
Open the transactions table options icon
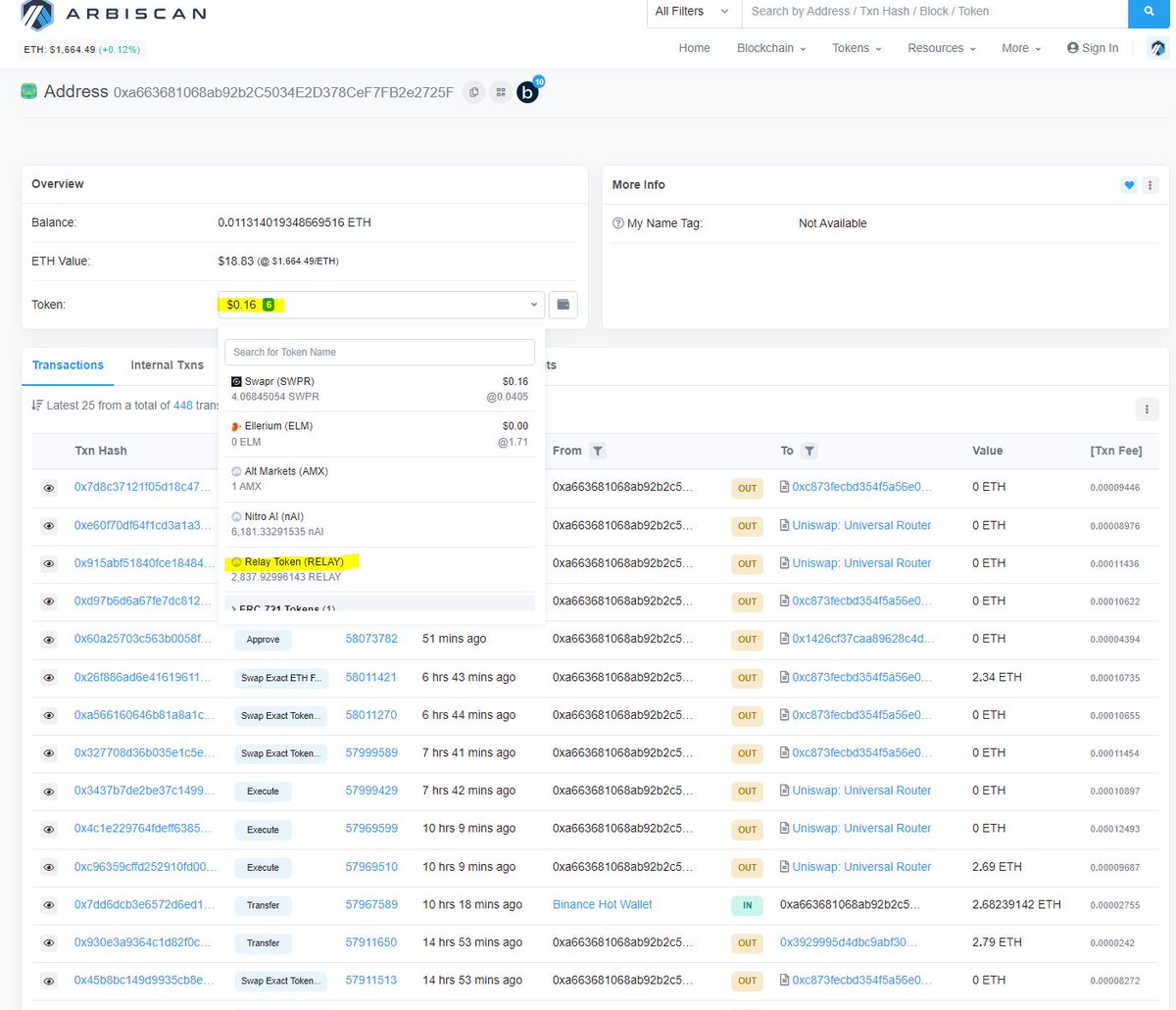(x=1147, y=409)
